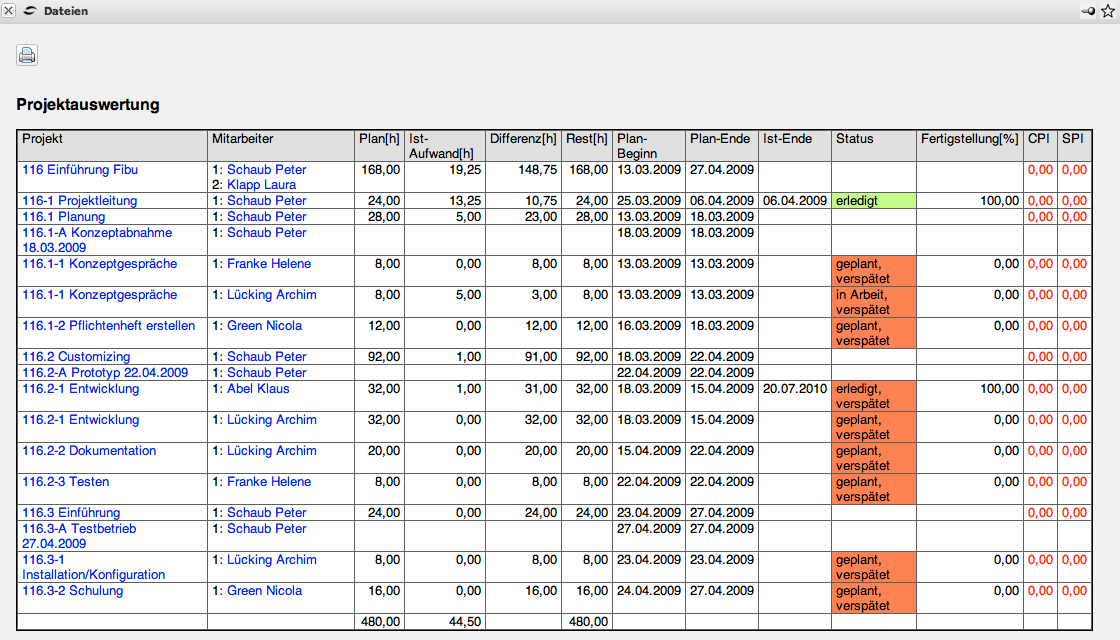
Task: Click the 'in Arbeit, verspätet' status cell
Action: pos(872,302)
